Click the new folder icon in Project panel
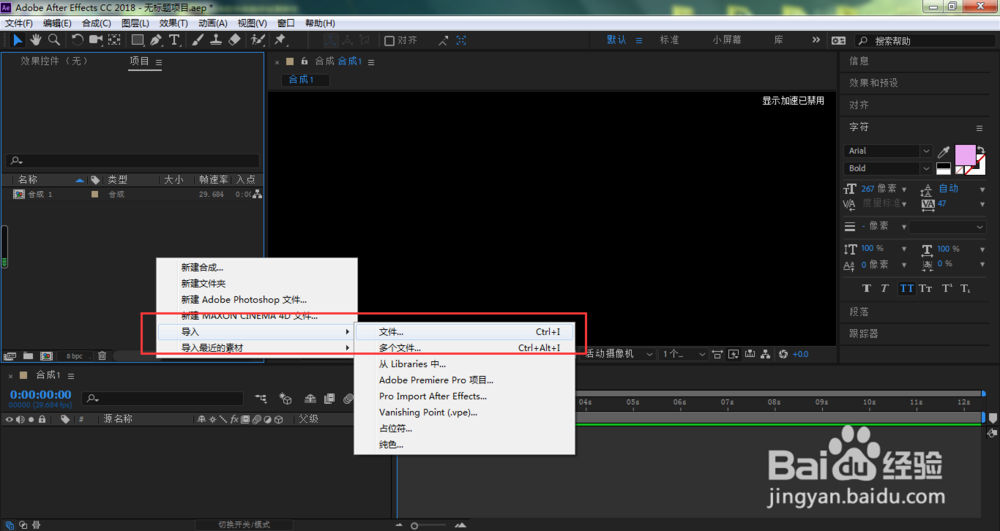This screenshot has height=531, width=1000. coord(28,356)
